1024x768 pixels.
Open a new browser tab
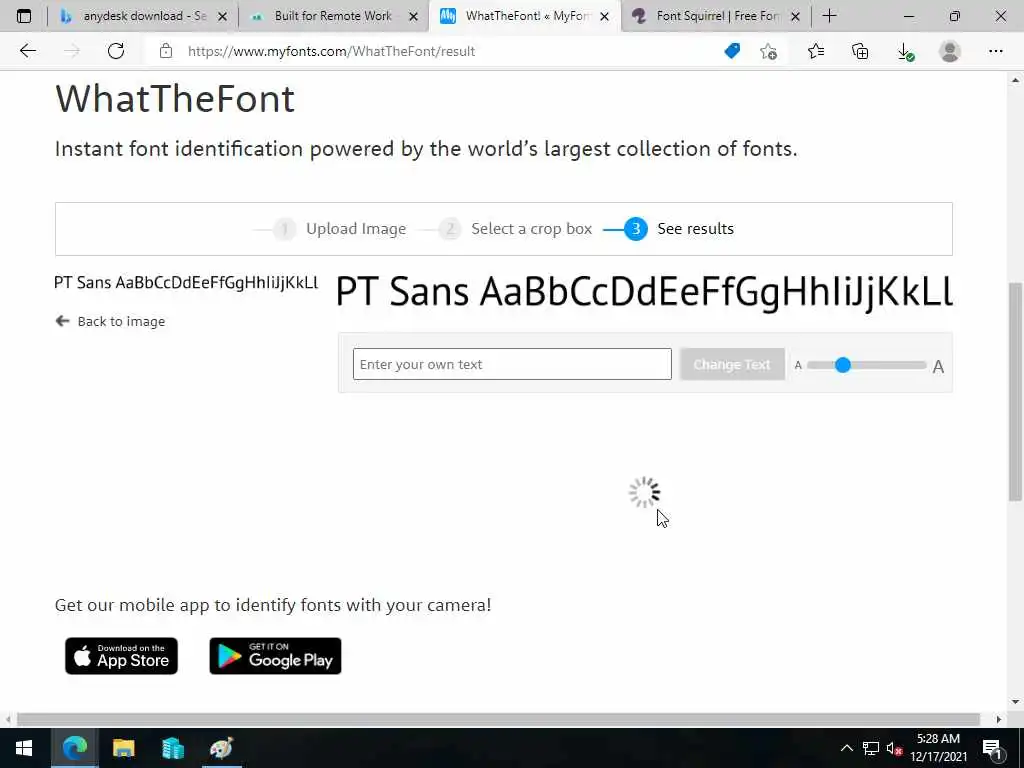point(829,16)
